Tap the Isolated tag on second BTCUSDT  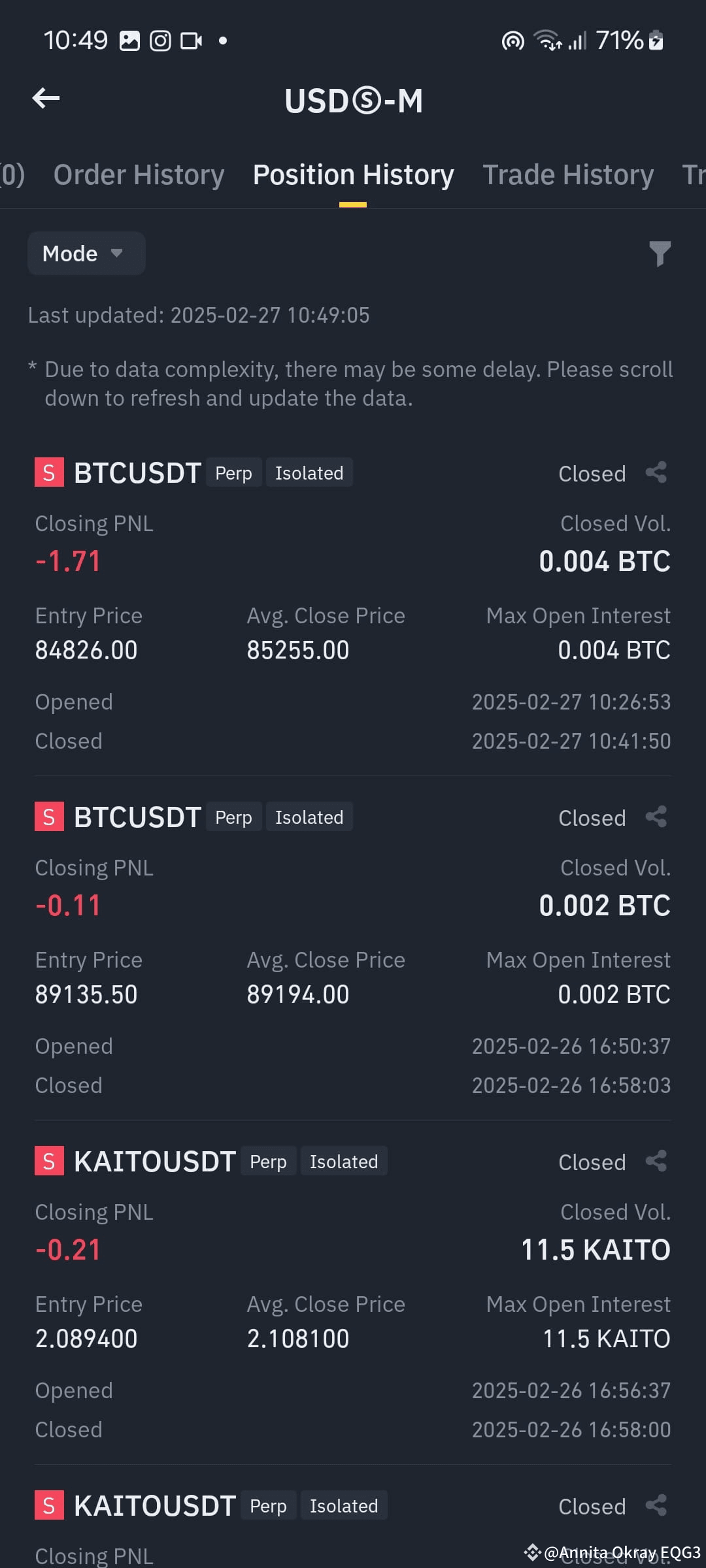(x=309, y=817)
